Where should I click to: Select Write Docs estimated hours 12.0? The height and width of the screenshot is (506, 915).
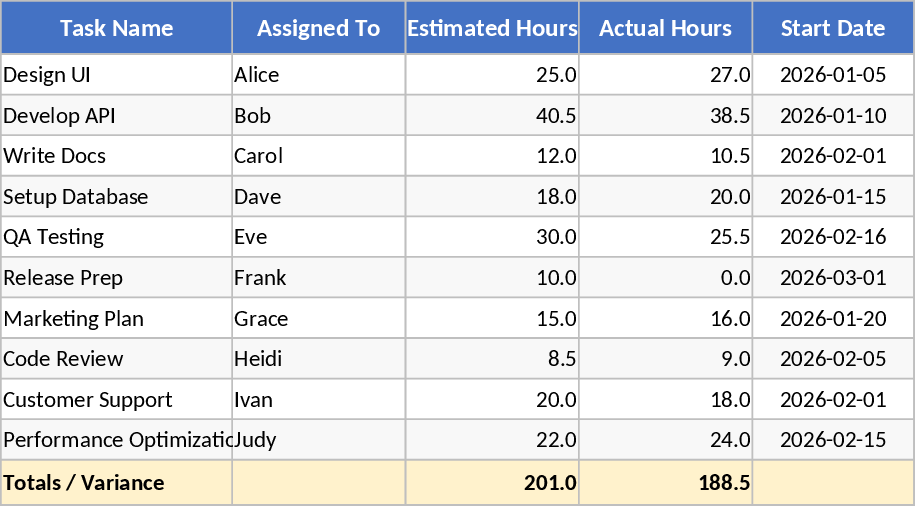pyautogui.click(x=492, y=156)
